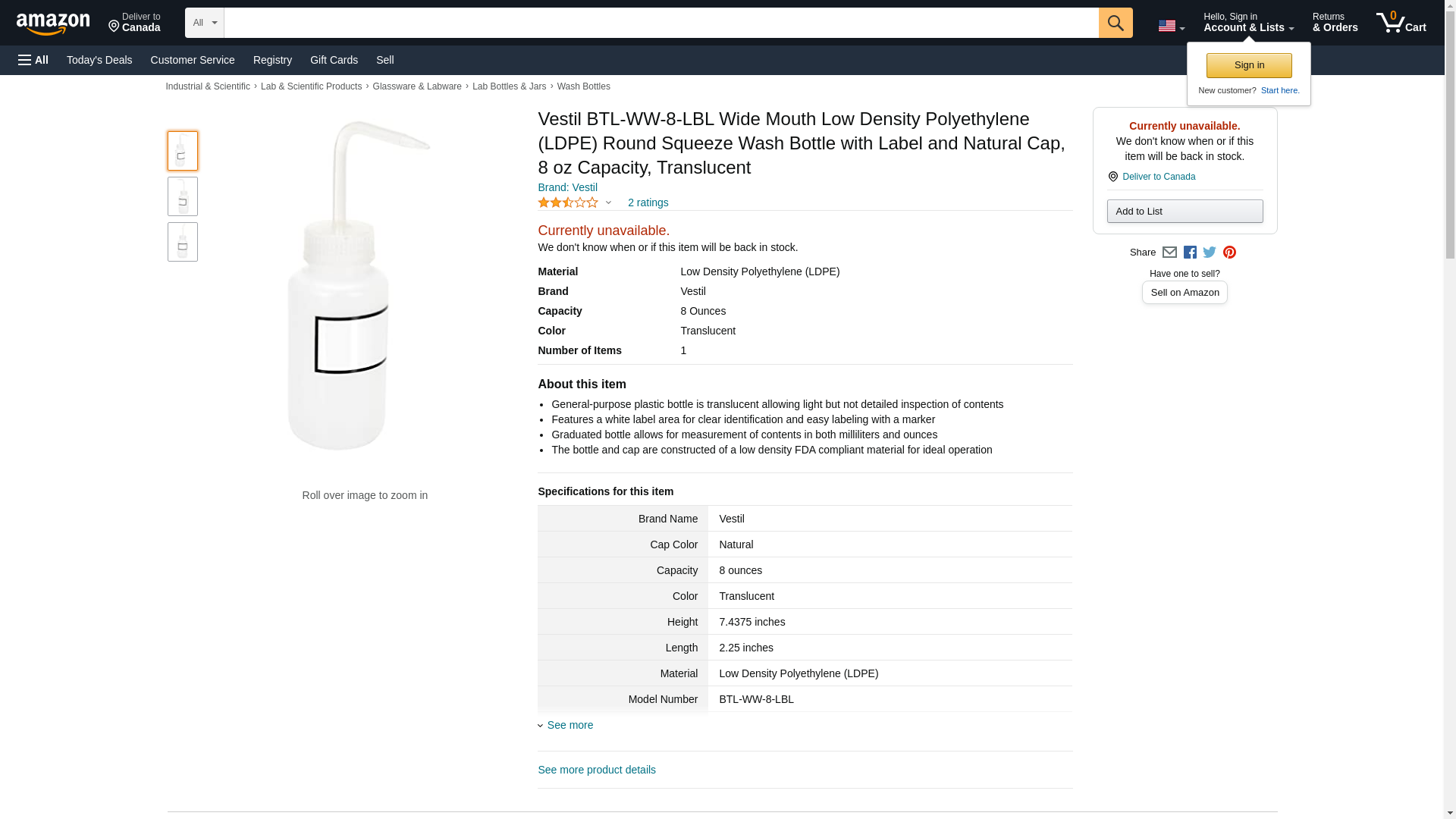Share via email envelope icon
Viewport: 1456px width, 819px height.
pos(1169,253)
